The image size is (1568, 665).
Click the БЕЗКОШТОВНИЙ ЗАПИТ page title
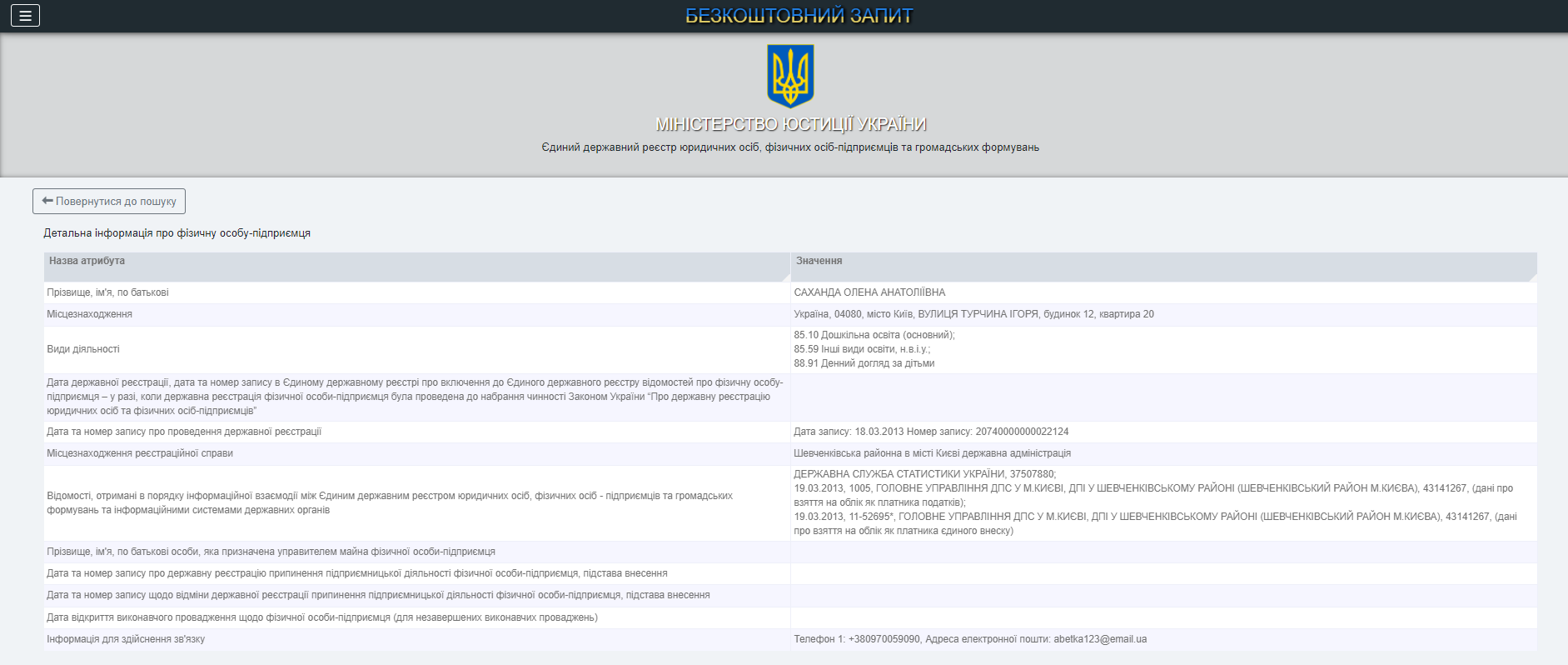point(799,16)
